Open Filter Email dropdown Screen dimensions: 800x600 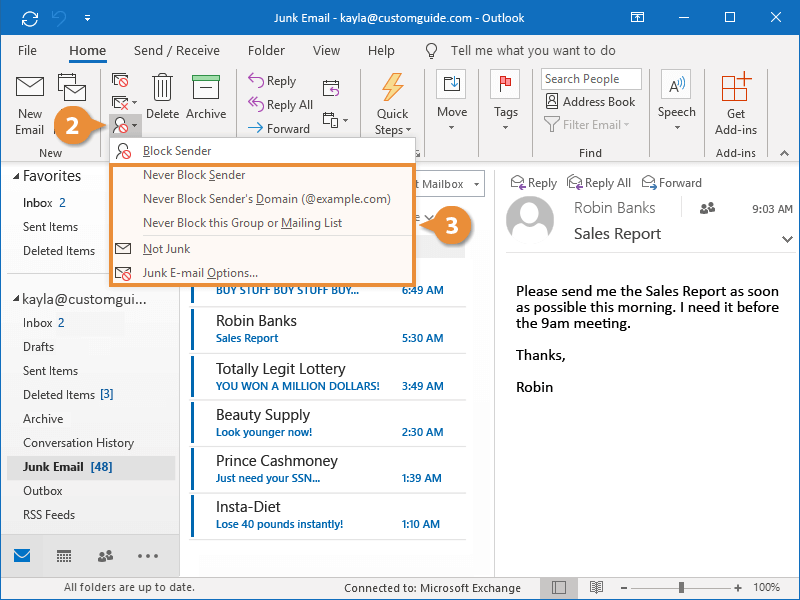click(x=587, y=124)
